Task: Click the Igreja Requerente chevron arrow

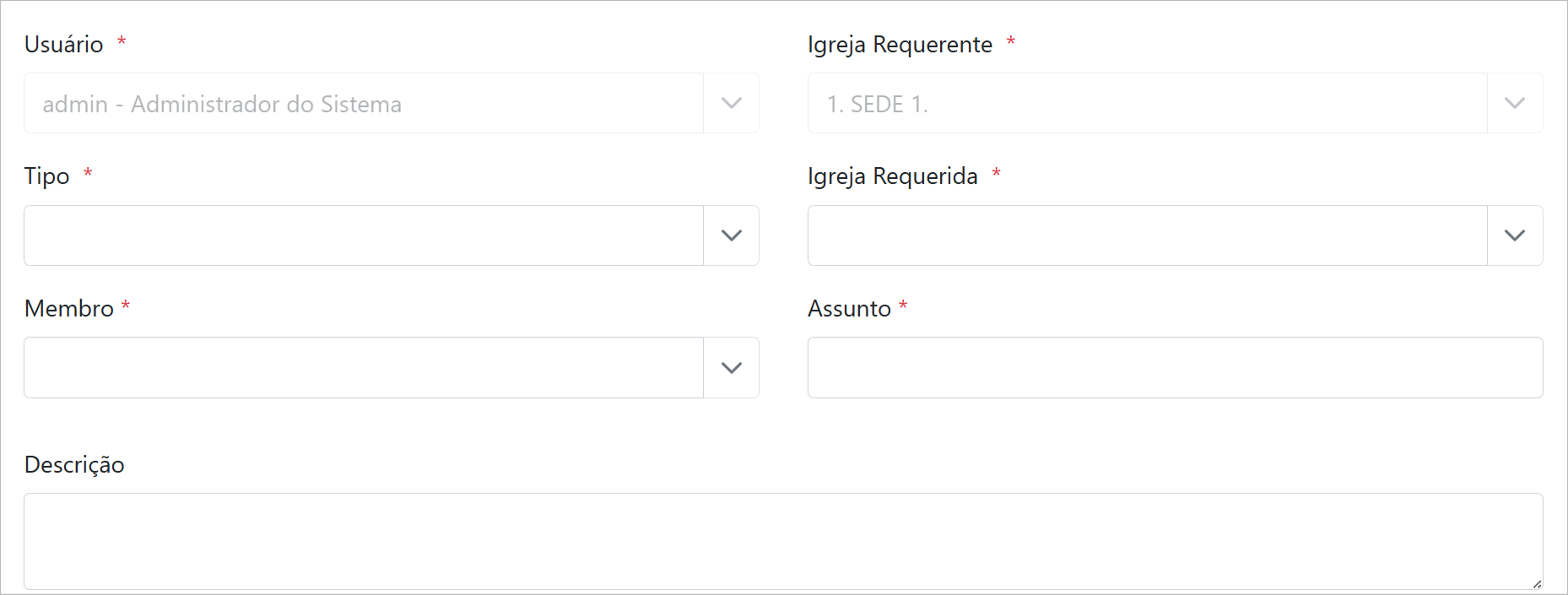Action: pos(1514,103)
